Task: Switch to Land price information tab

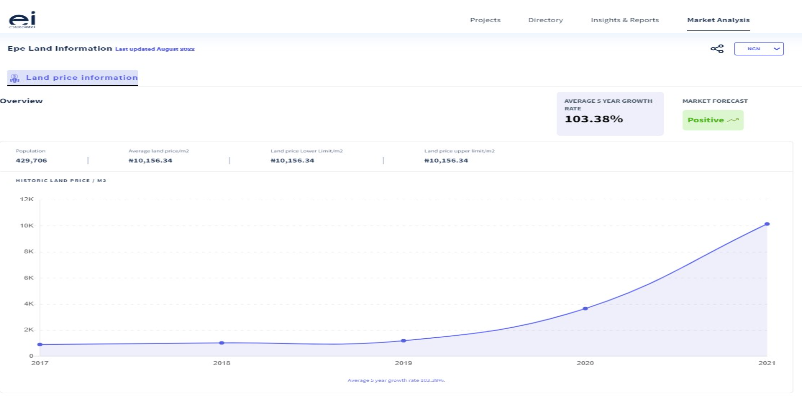Action: [x=80, y=77]
